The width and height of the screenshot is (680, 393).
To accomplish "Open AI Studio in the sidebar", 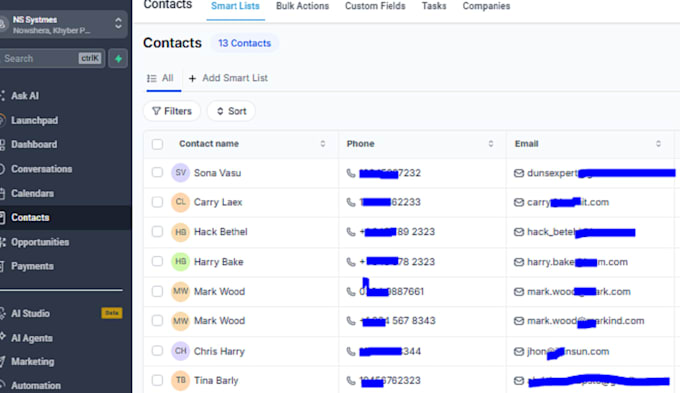I will [x=30, y=313].
